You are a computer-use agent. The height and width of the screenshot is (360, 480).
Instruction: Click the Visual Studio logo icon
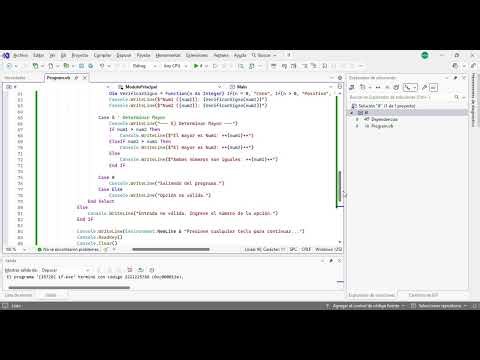[6, 55]
